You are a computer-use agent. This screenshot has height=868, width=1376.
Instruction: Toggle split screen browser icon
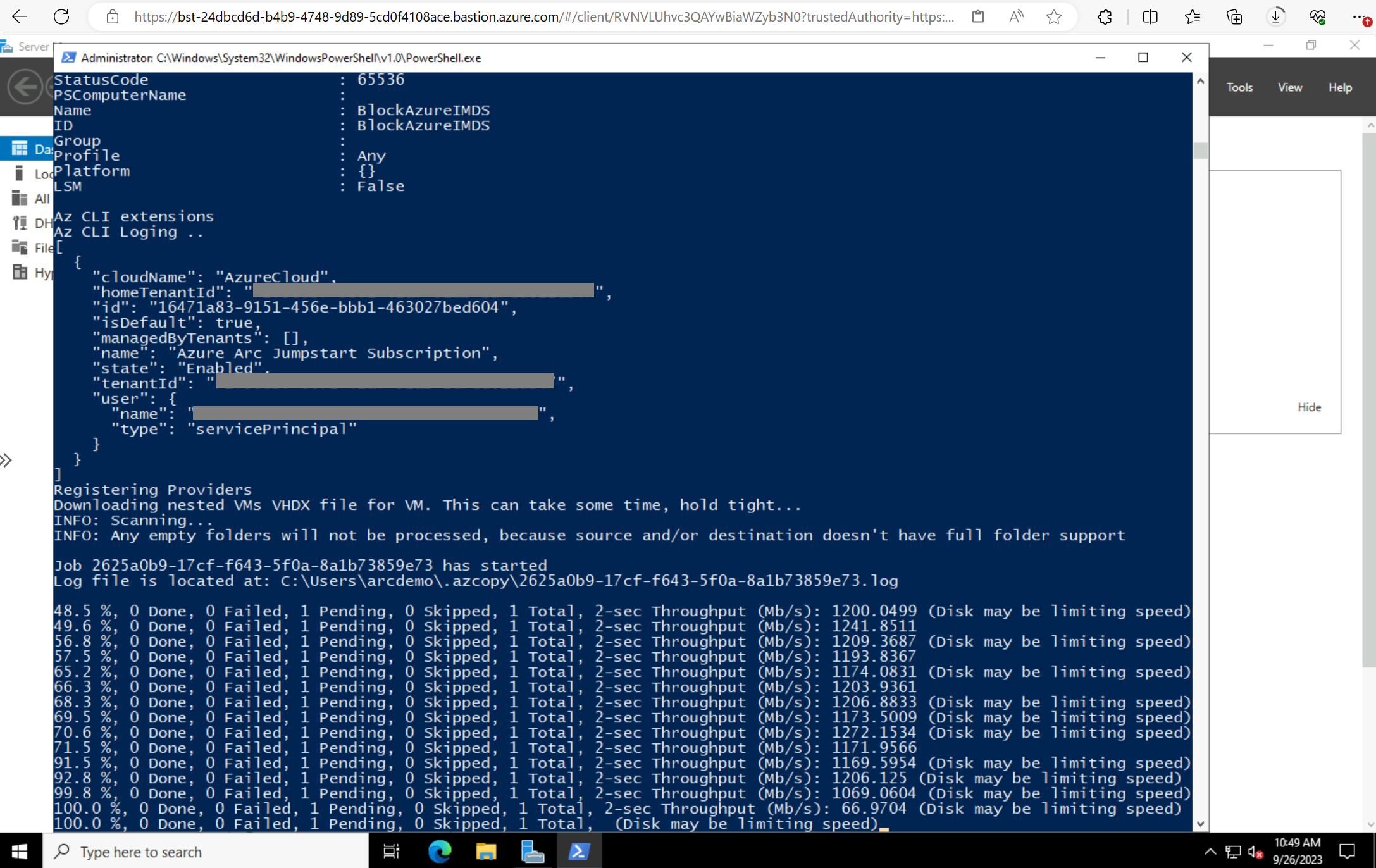click(1150, 16)
